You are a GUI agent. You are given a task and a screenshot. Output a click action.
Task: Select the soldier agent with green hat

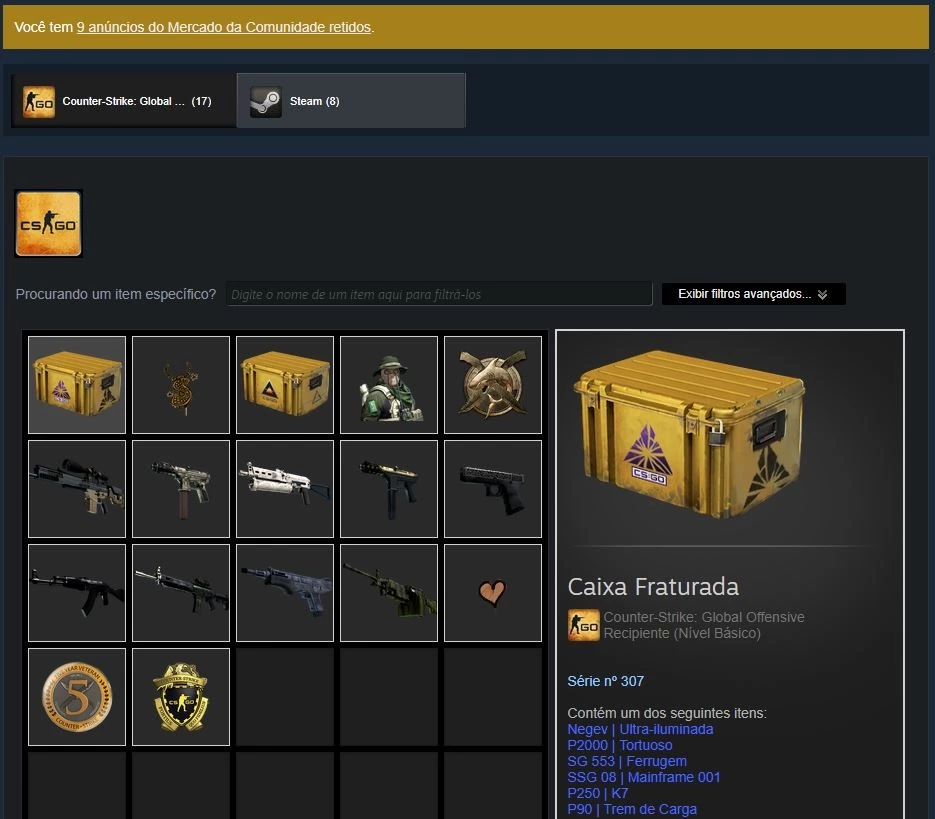tap(389, 385)
